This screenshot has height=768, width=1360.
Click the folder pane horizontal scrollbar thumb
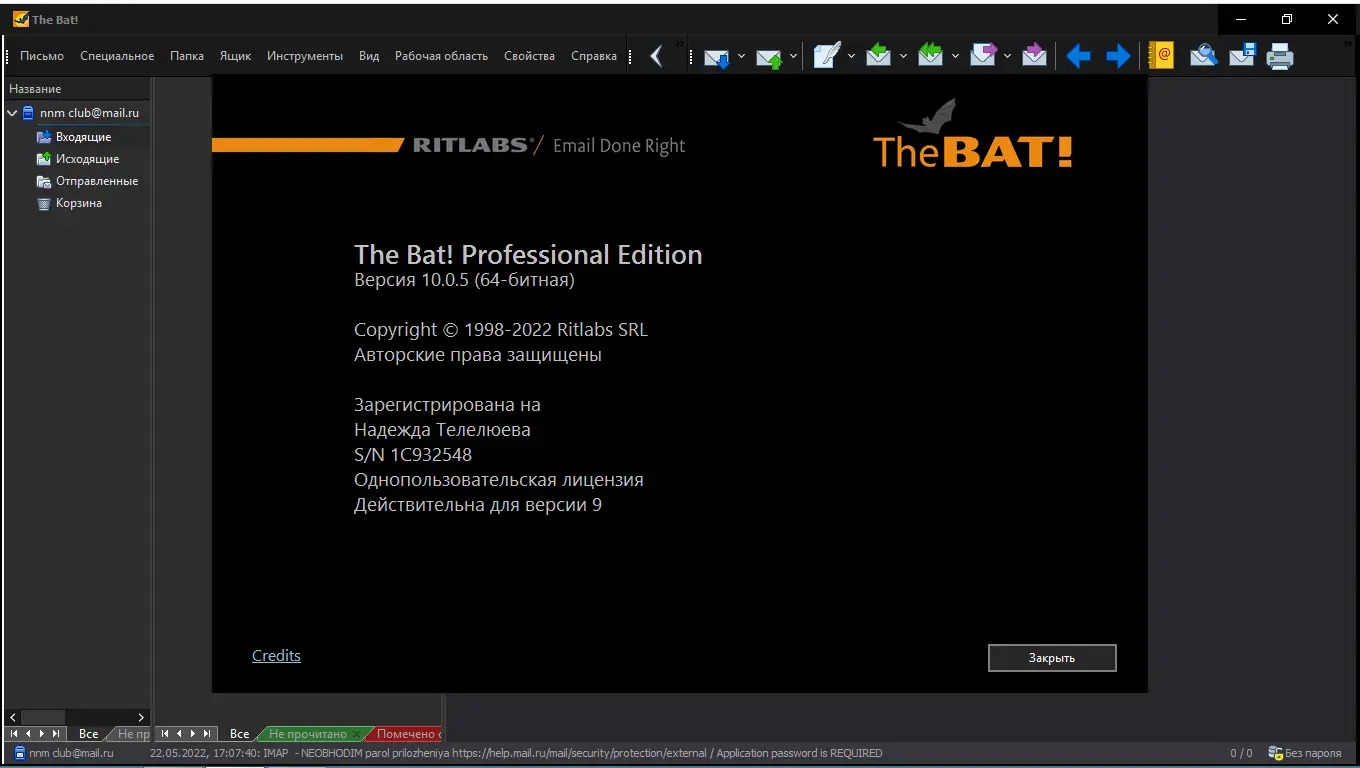pos(43,717)
